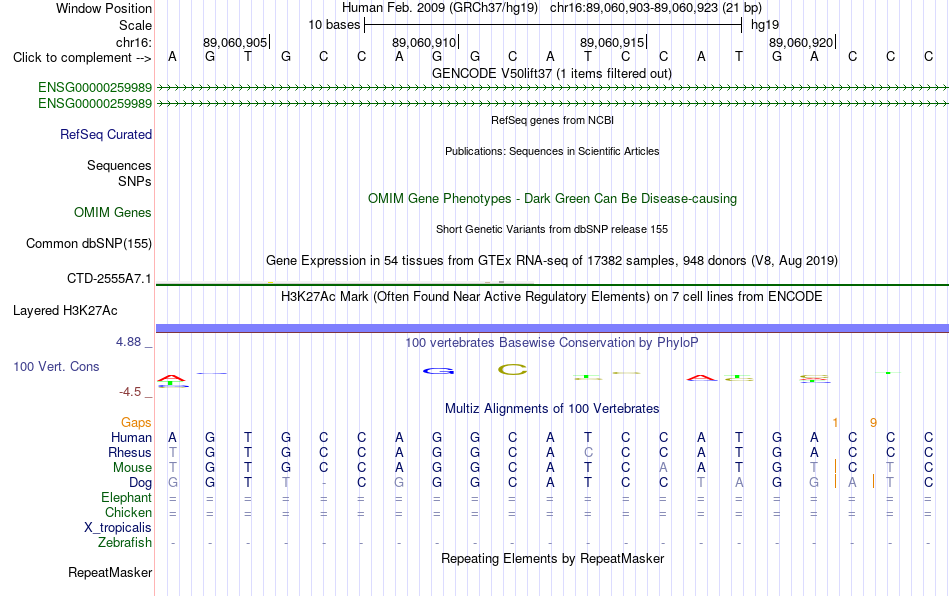950x596 pixels.
Task: Select the Human alignment row label
Action: [x=131, y=437]
